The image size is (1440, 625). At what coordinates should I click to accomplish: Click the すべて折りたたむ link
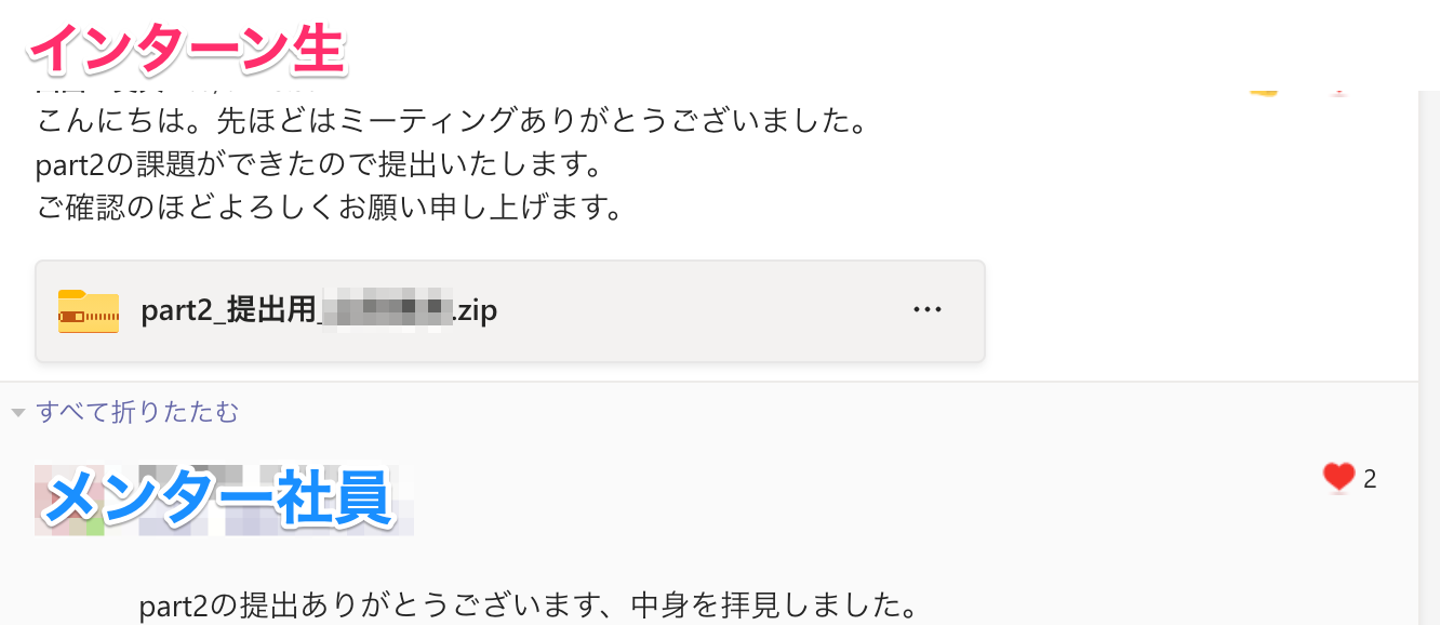click(x=137, y=411)
